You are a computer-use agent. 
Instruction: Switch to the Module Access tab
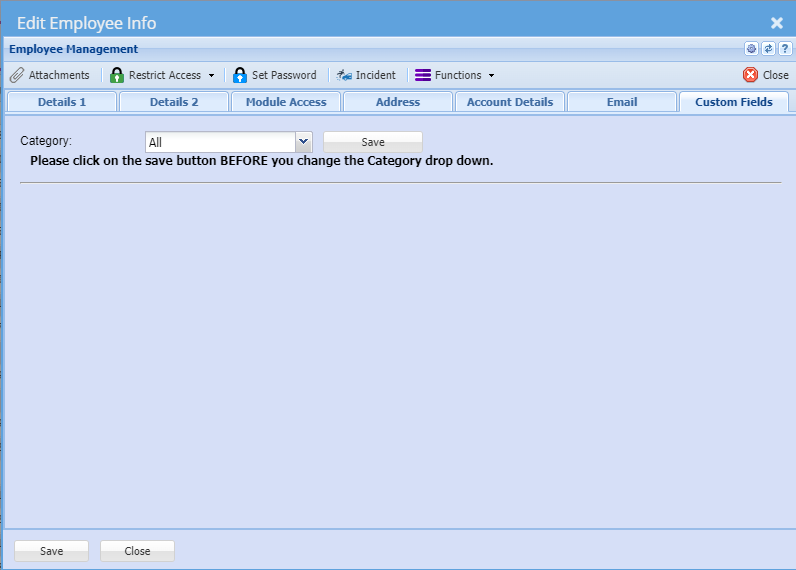click(x=286, y=102)
